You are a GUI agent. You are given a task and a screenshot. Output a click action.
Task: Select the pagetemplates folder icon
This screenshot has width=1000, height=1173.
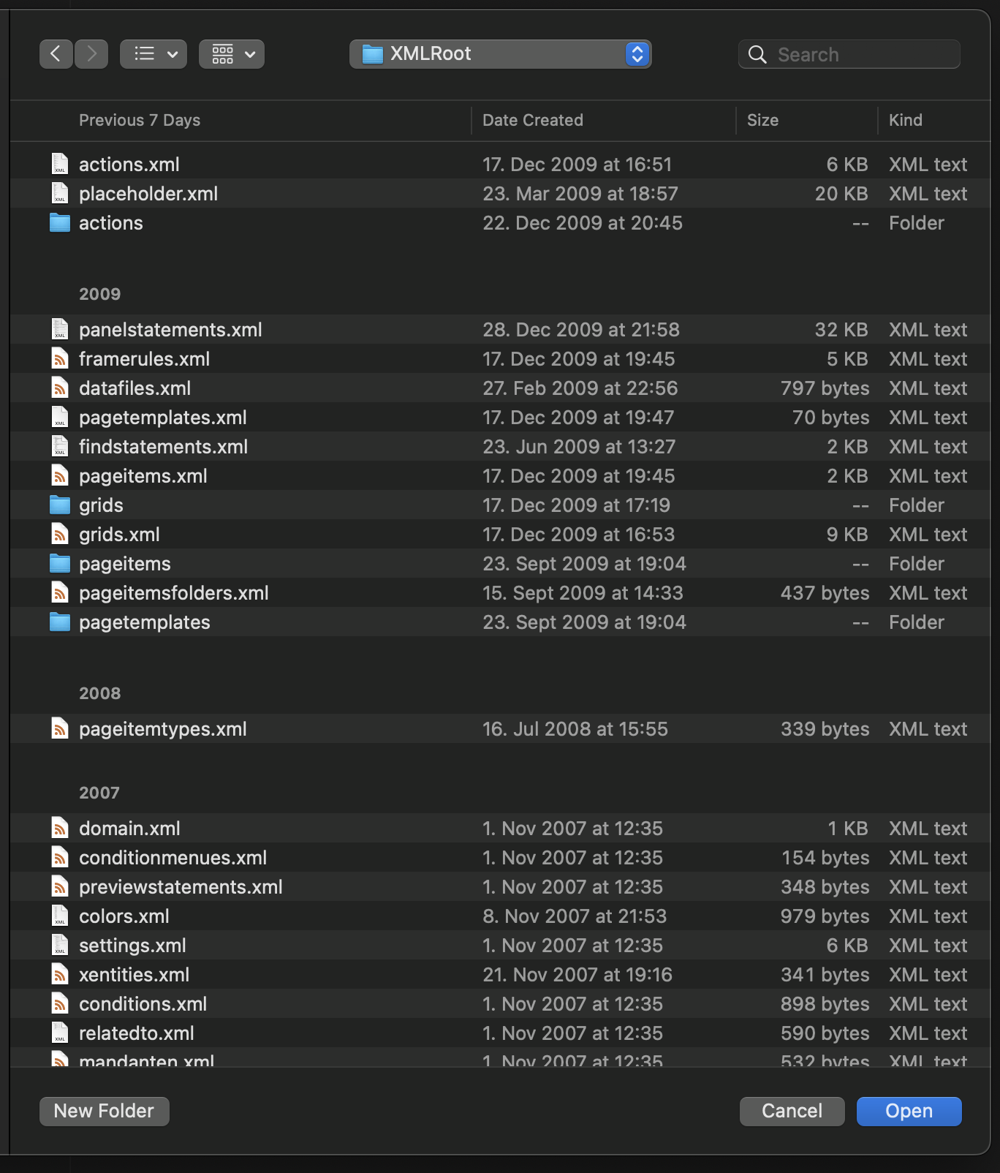point(60,622)
